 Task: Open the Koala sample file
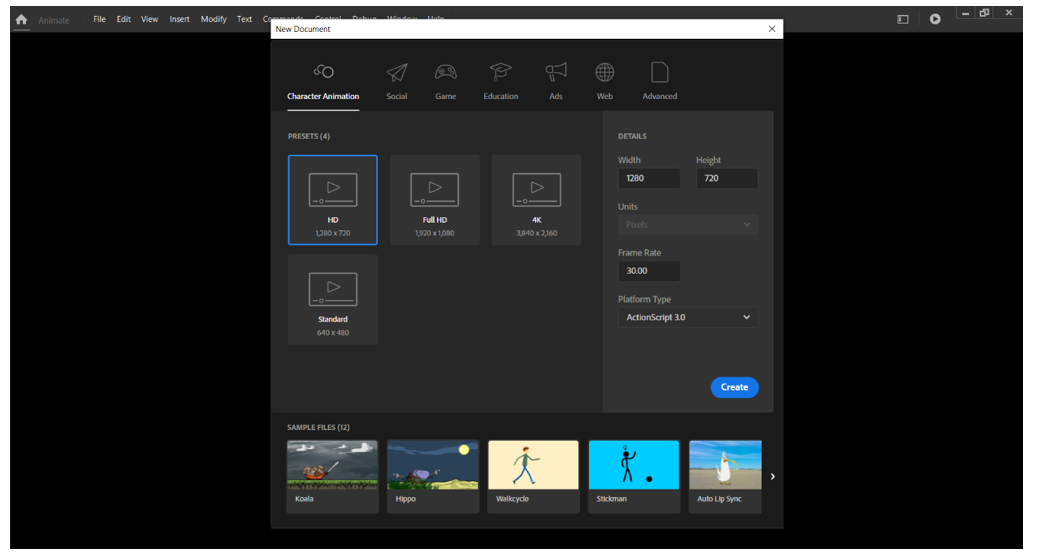tap(333, 476)
